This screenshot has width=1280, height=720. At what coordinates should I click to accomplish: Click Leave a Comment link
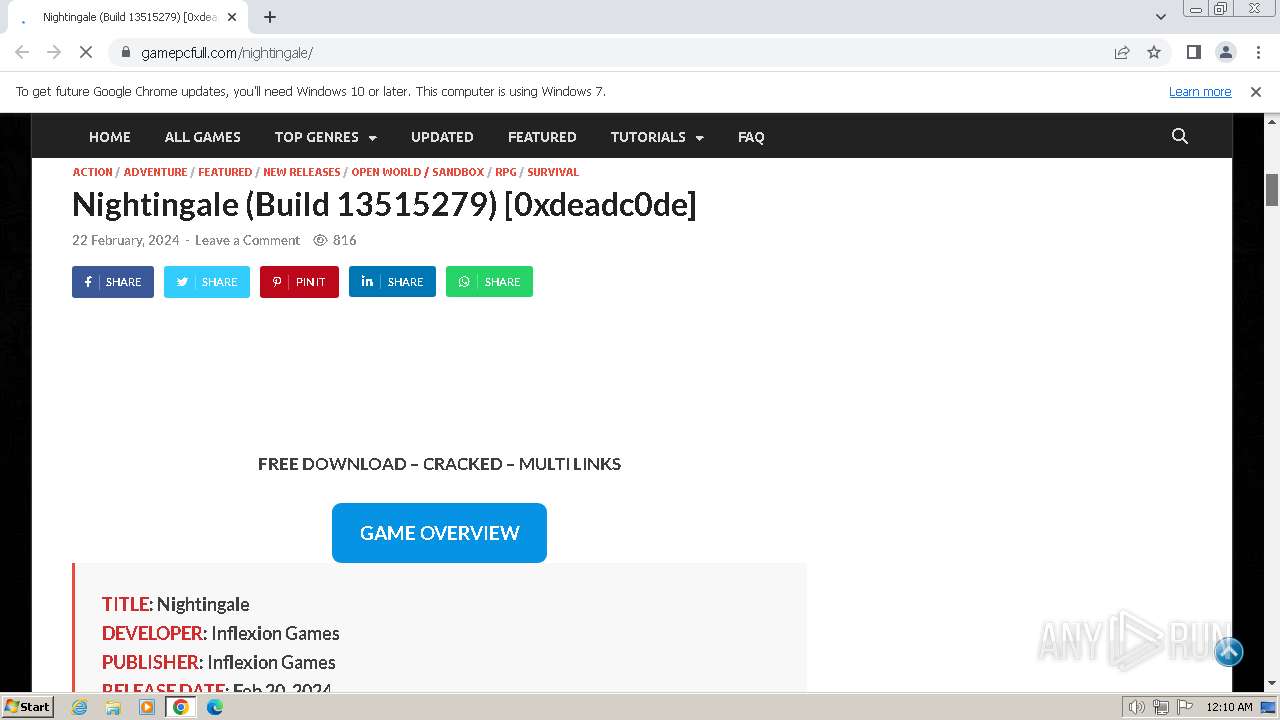click(x=247, y=240)
